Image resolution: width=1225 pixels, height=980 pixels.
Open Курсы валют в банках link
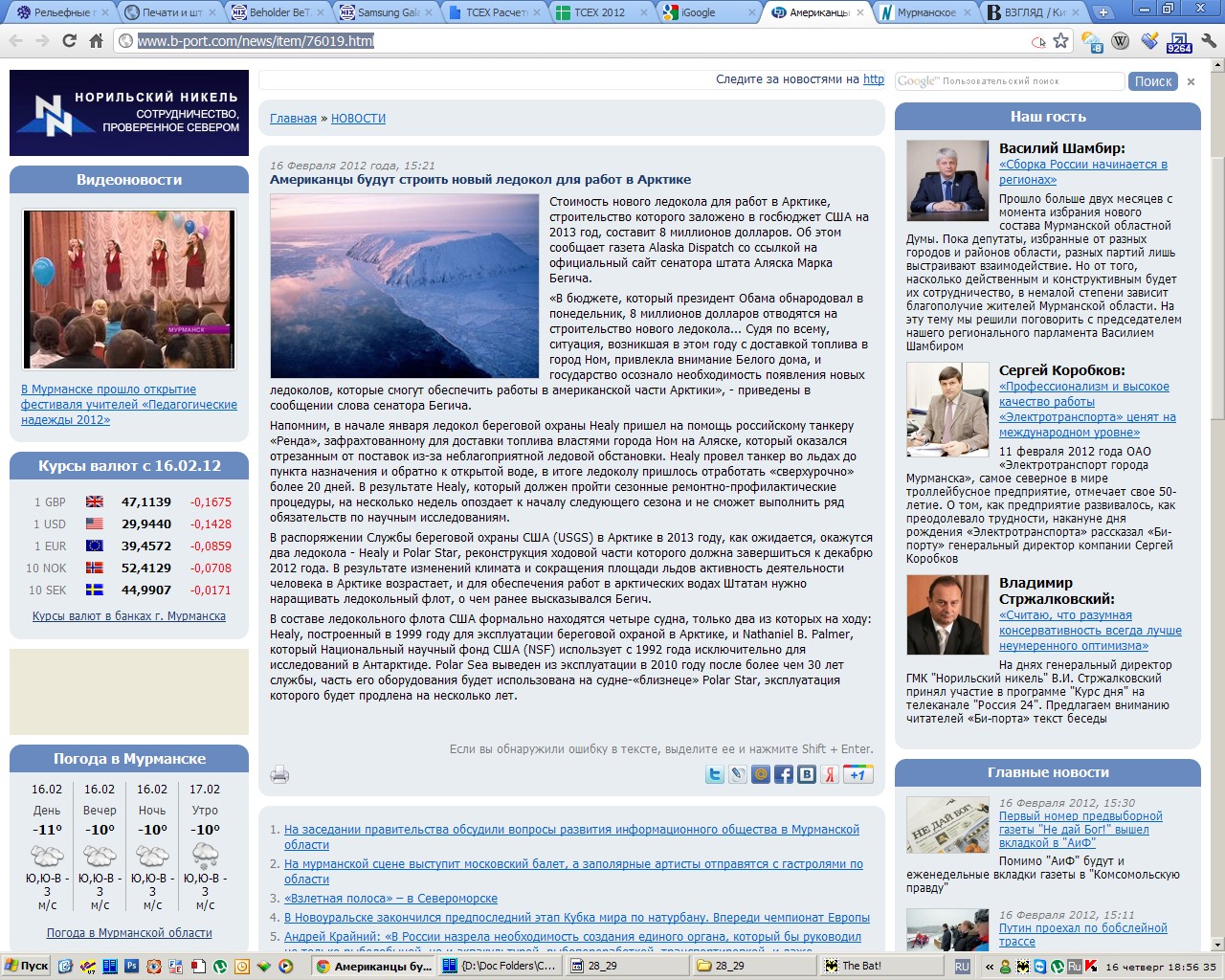129,616
